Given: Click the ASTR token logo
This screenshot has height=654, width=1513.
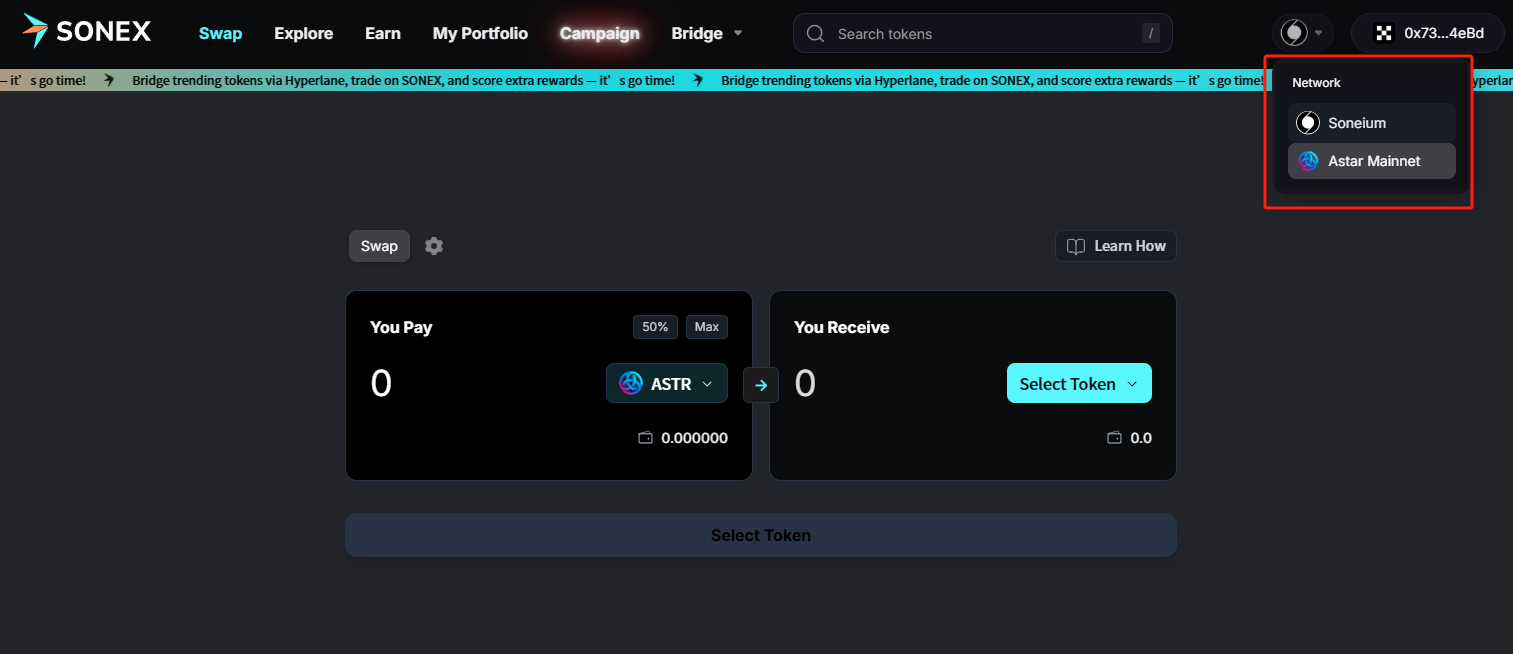Looking at the screenshot, I should (x=631, y=383).
